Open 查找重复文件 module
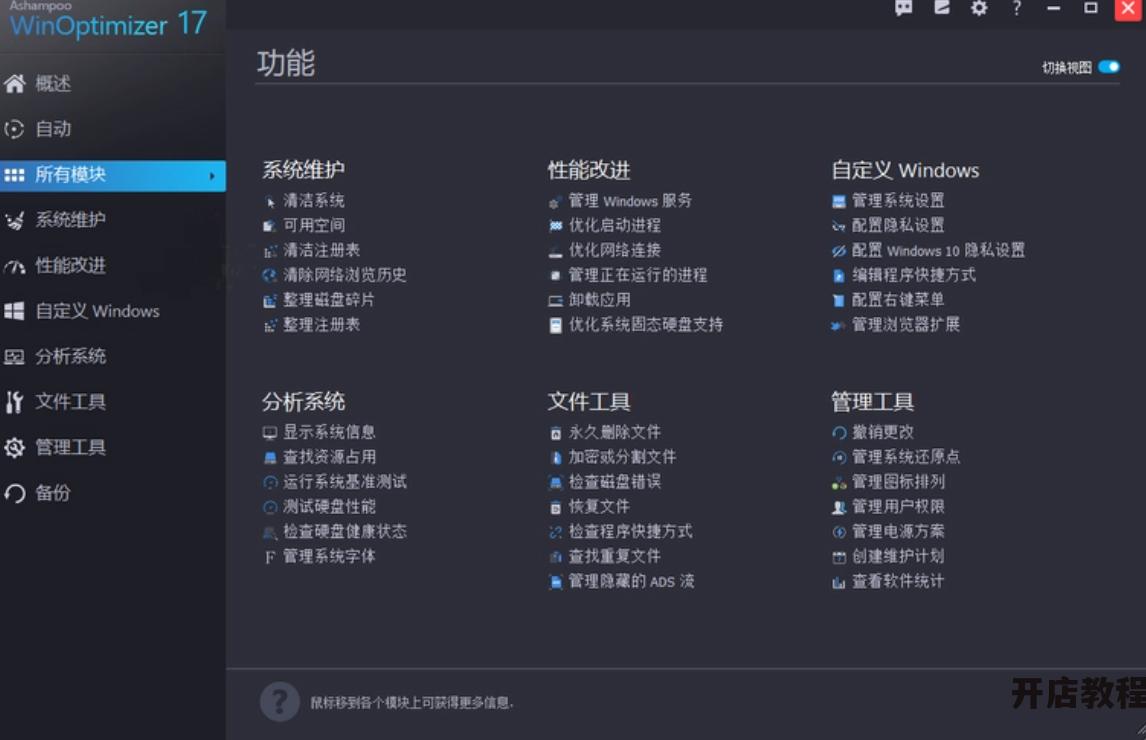This screenshot has width=1146, height=740. pos(615,556)
